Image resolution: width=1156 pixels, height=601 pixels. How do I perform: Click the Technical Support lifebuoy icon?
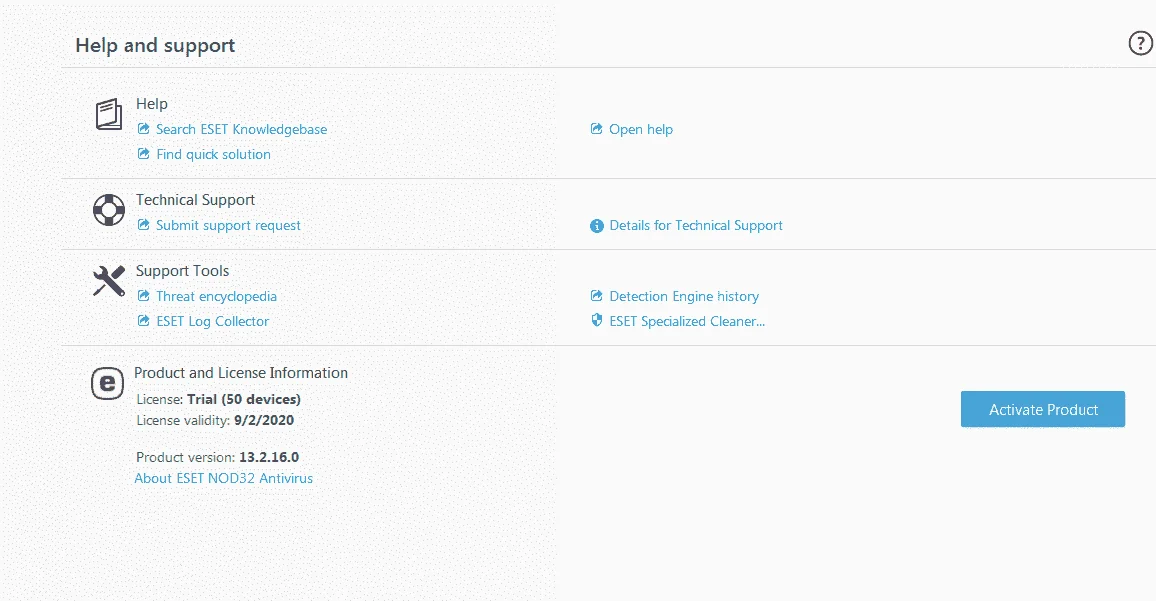pos(109,210)
